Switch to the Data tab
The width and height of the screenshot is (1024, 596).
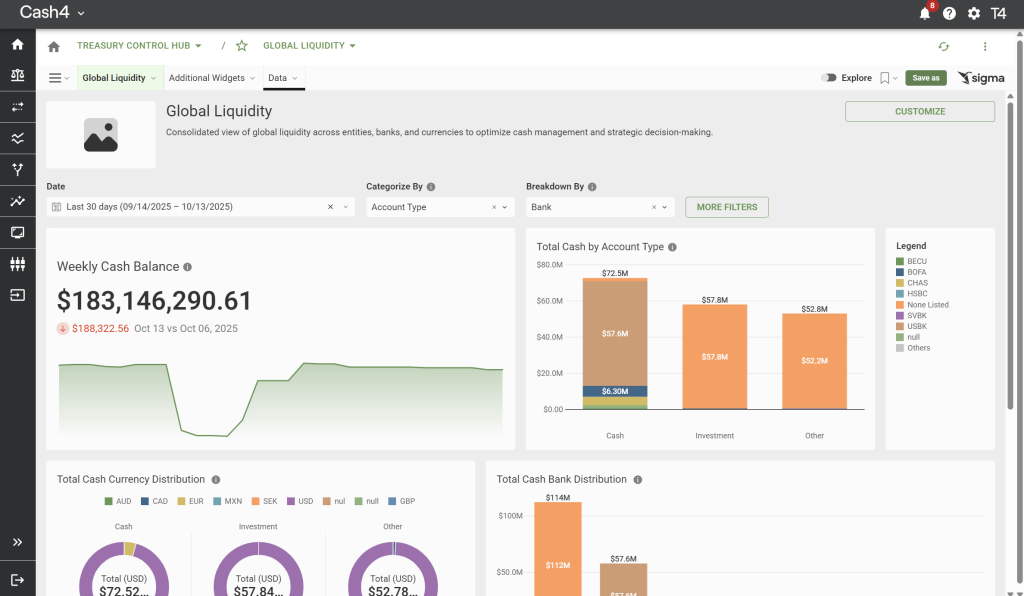tap(278, 77)
